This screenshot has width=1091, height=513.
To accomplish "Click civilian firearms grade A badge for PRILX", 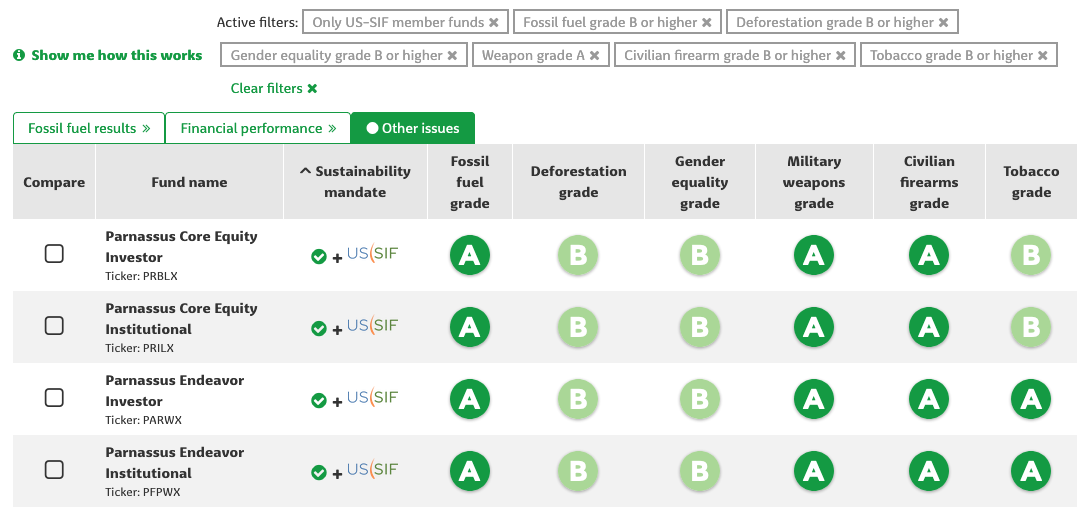I will [x=929, y=327].
